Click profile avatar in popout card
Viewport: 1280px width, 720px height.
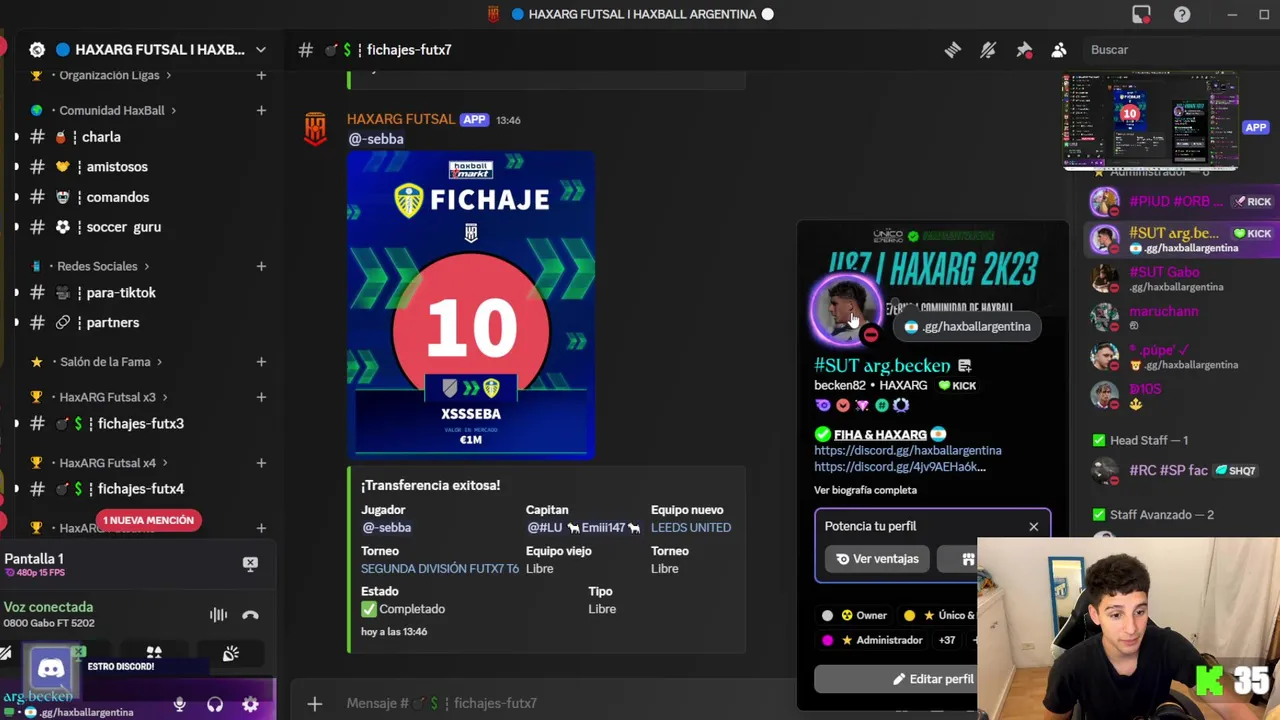pyautogui.click(x=846, y=310)
